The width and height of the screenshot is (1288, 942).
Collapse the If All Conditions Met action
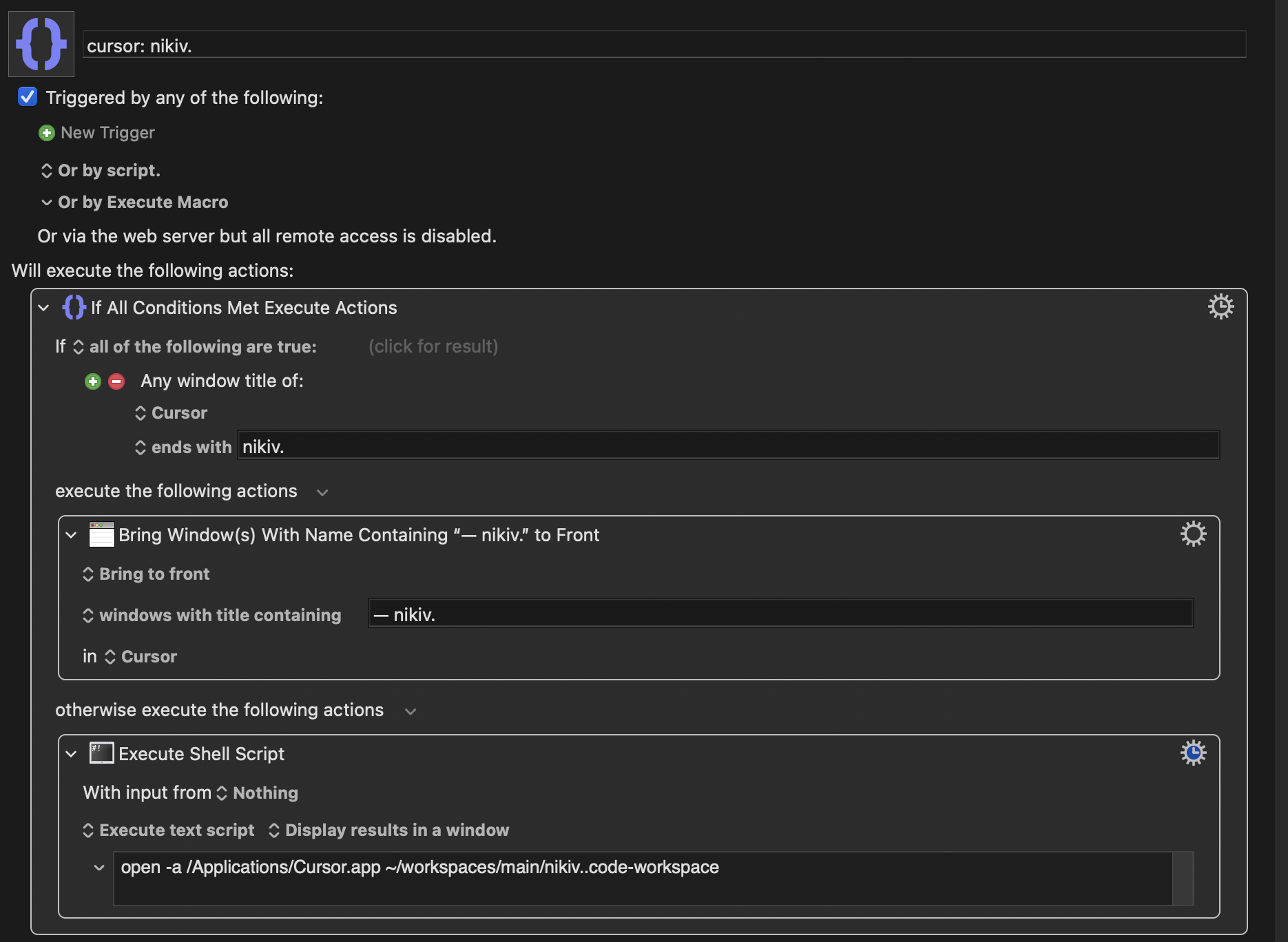(44, 308)
